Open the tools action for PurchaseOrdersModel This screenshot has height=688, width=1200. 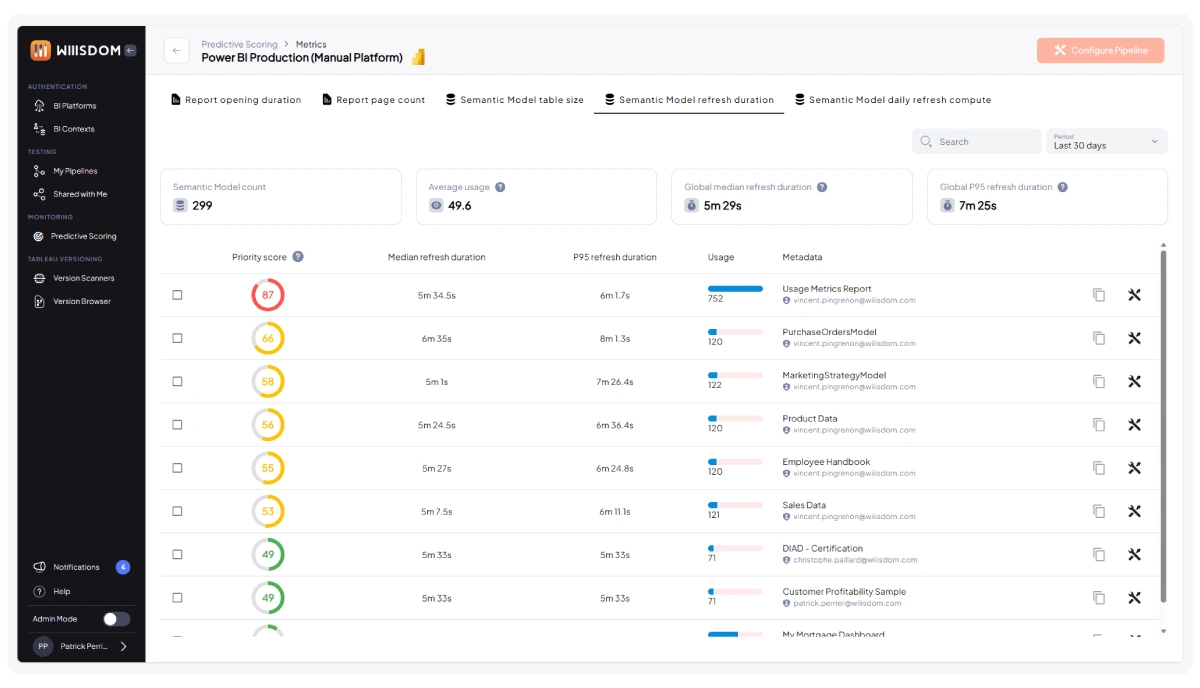pos(1134,338)
